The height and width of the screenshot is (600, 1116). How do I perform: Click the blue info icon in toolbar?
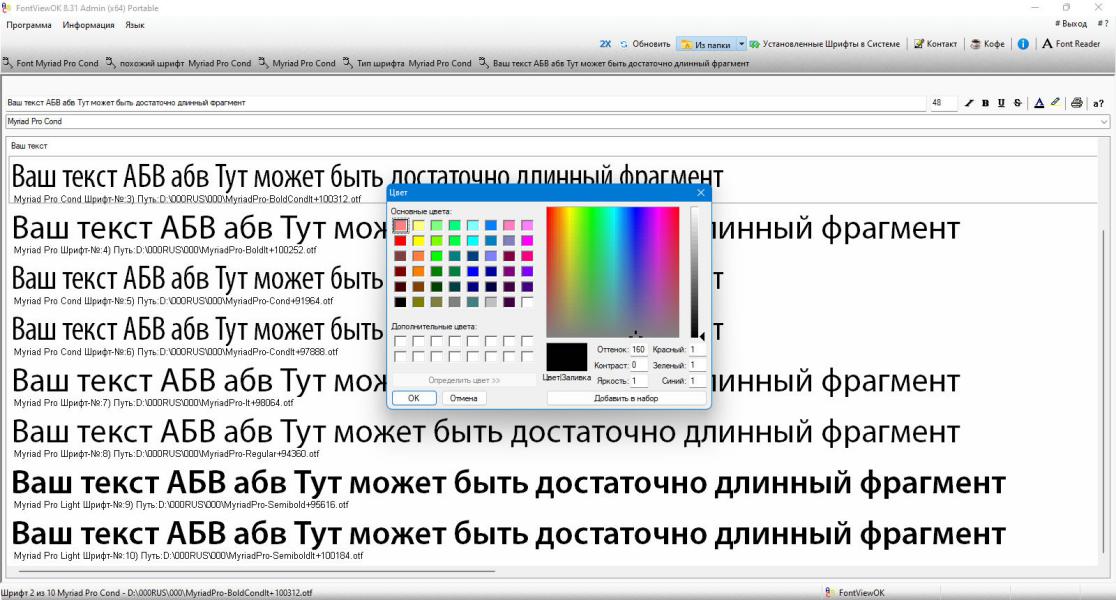(1023, 44)
